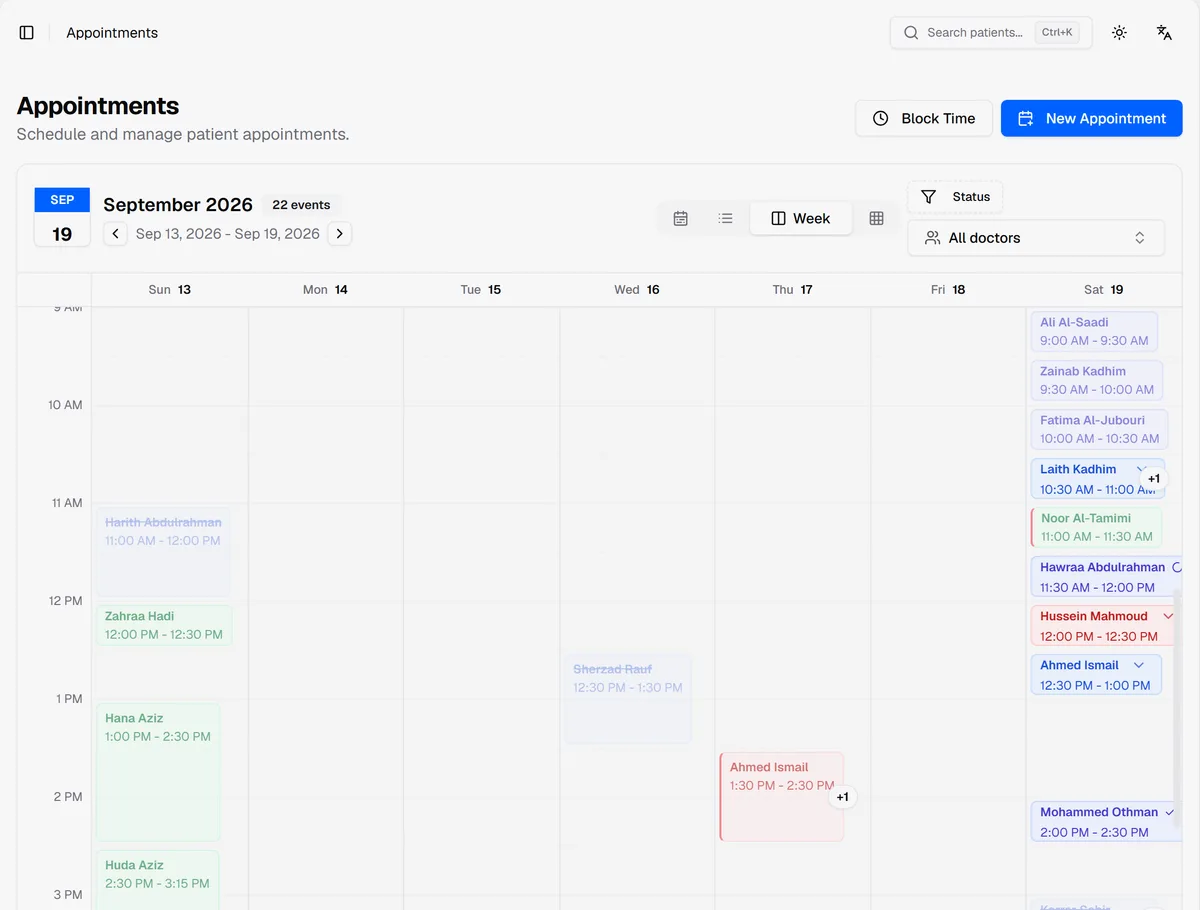
Task: Select the Thu 17 day header
Action: [793, 290]
